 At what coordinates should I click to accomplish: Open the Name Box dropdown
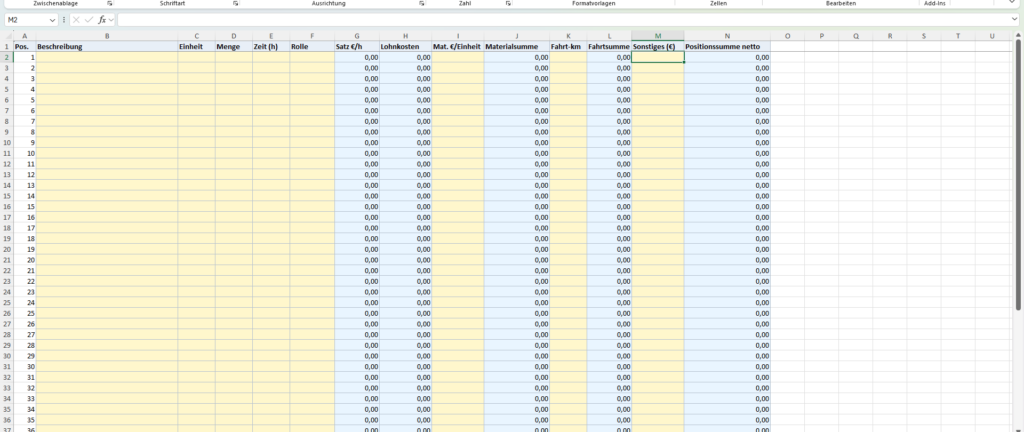[52, 20]
